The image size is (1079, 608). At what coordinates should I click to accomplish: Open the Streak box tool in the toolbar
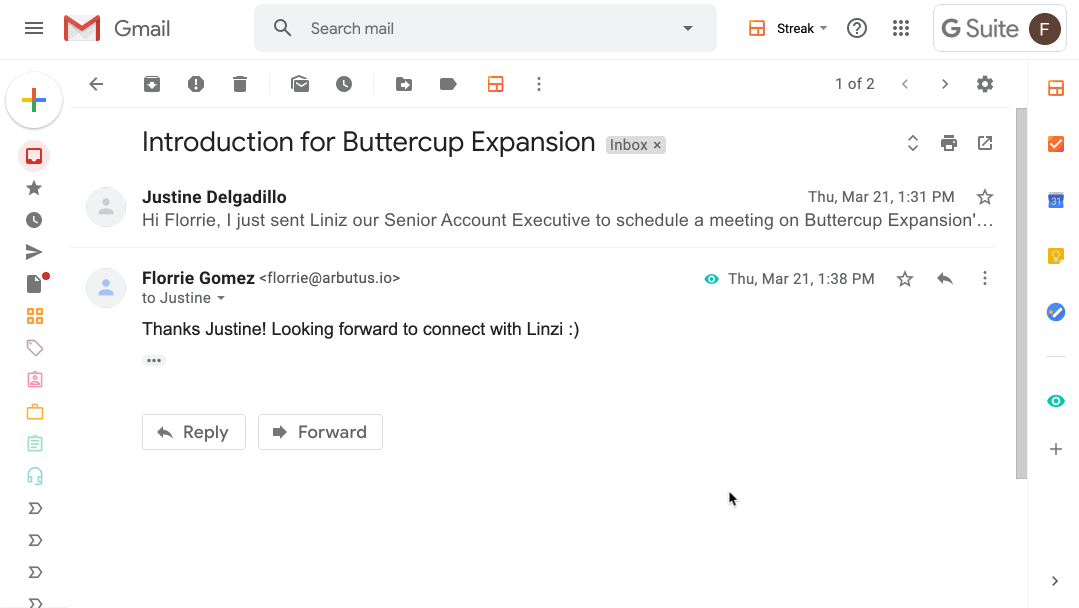[x=496, y=84]
